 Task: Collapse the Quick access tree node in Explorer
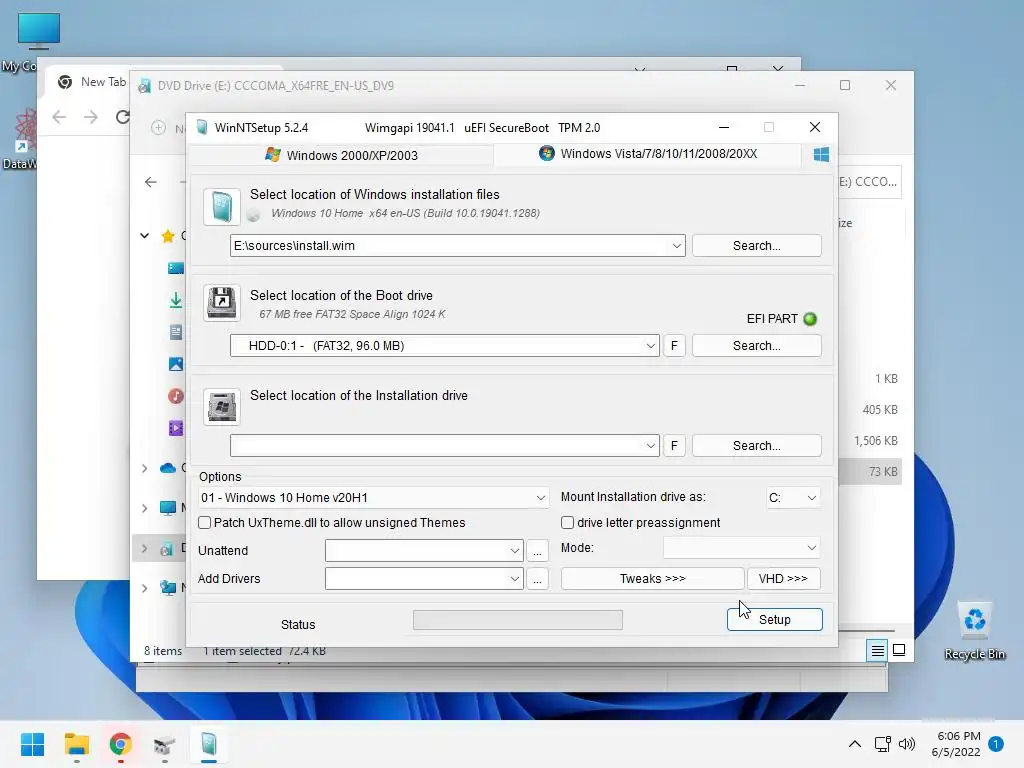(x=145, y=236)
